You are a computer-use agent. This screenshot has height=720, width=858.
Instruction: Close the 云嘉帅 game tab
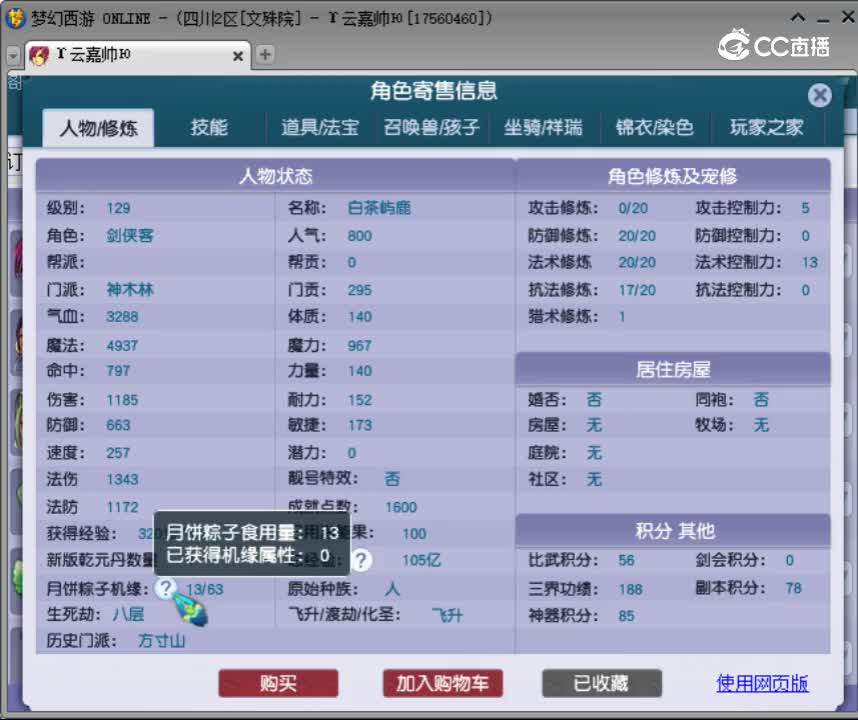(238, 56)
